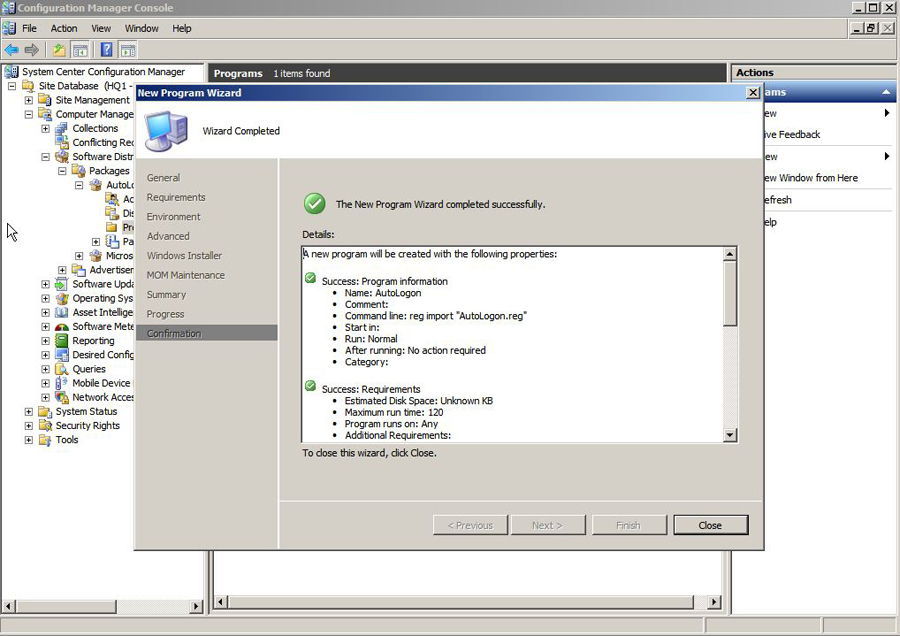Open the Help question mark toolbar icon

pyautogui.click(x=106, y=50)
